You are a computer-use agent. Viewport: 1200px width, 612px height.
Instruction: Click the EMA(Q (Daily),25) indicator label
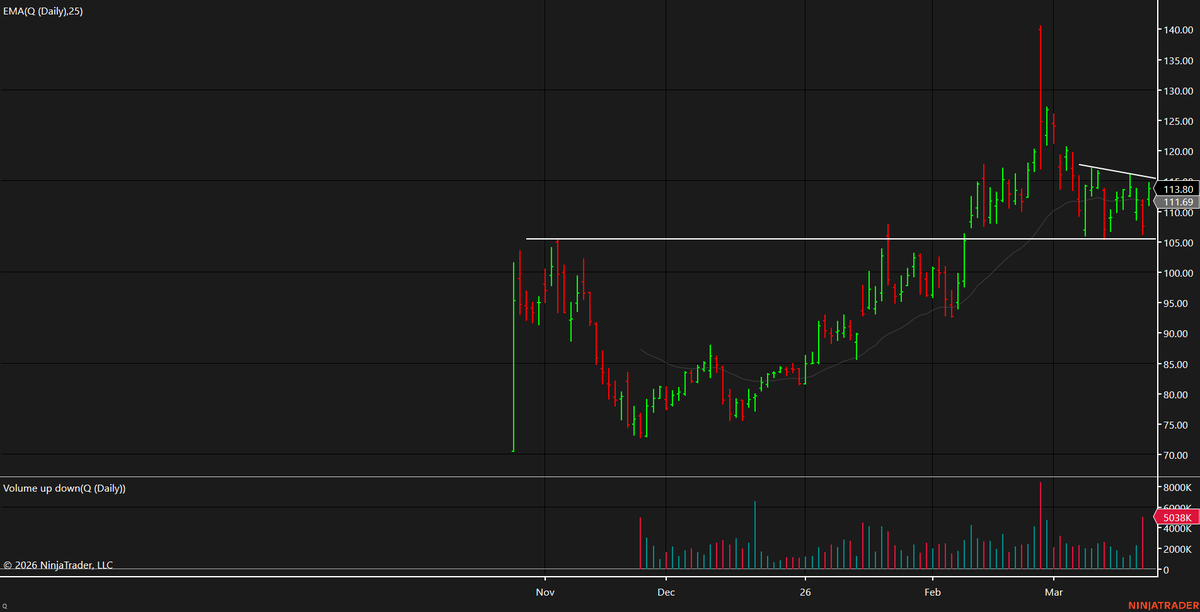[41, 10]
